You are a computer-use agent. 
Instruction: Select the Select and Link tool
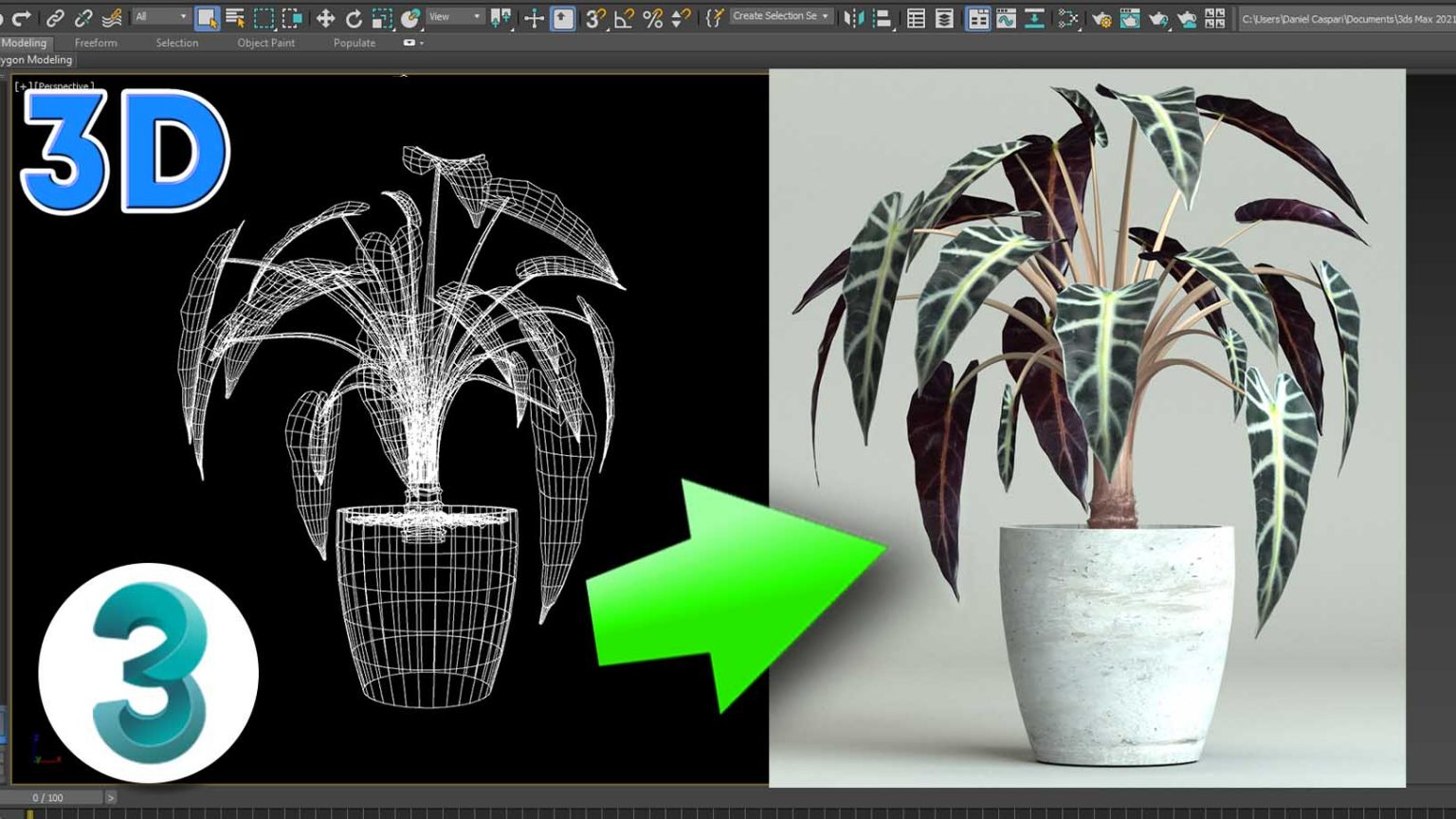55,17
